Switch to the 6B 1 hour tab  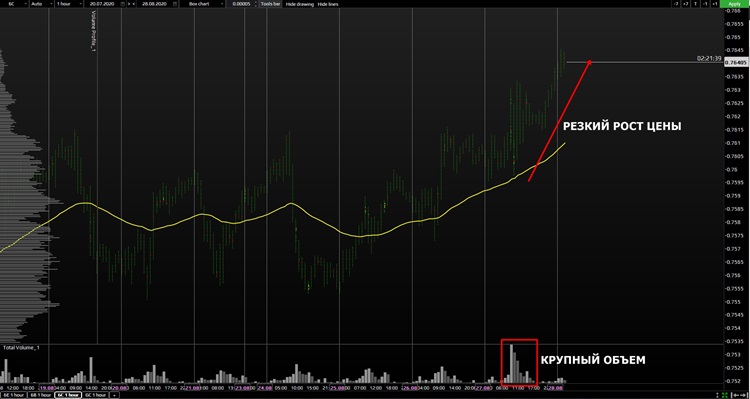coord(41,395)
